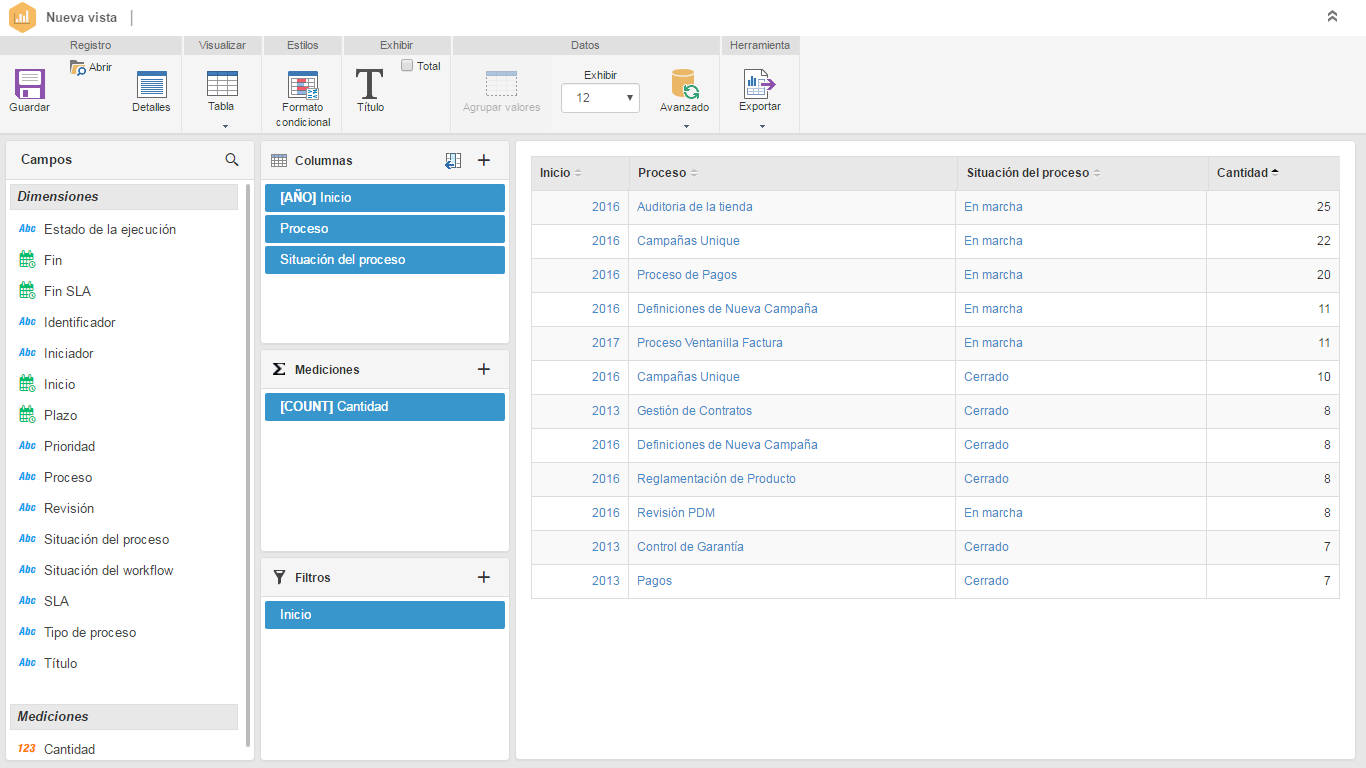
Task: Open the Avanzado data menu
Action: 684,90
